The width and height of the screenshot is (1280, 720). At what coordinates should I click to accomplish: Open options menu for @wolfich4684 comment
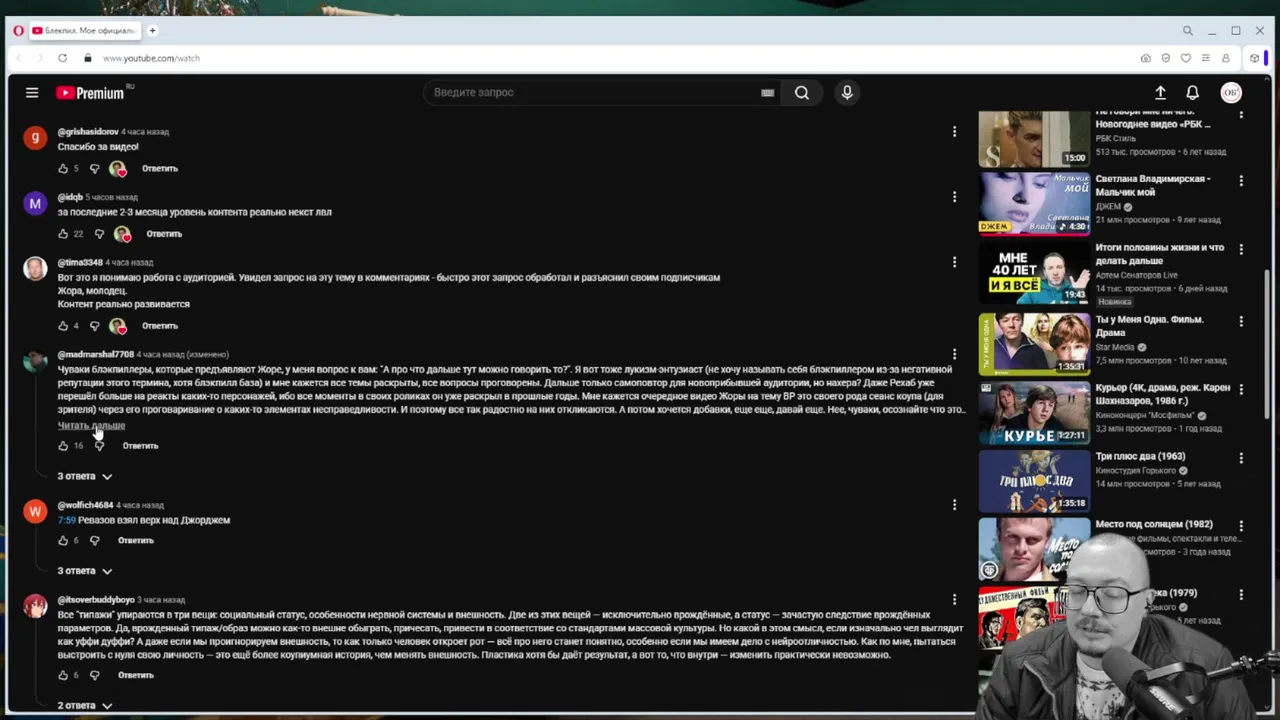point(954,505)
